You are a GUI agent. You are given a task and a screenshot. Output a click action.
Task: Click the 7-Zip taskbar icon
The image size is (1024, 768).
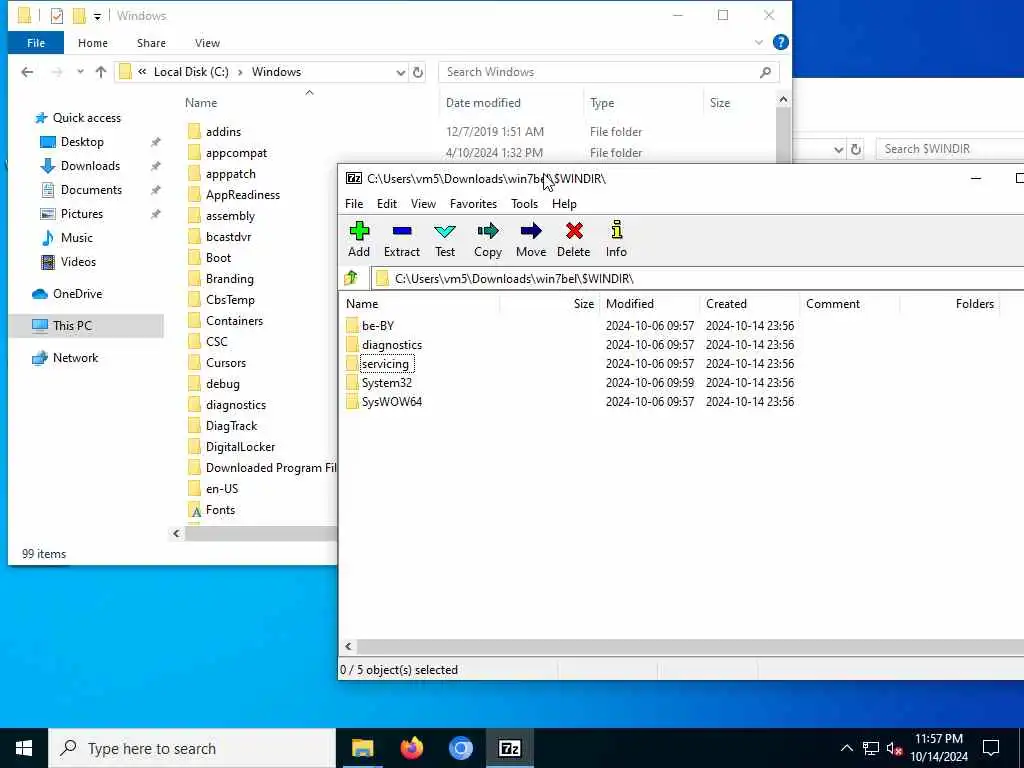click(509, 748)
